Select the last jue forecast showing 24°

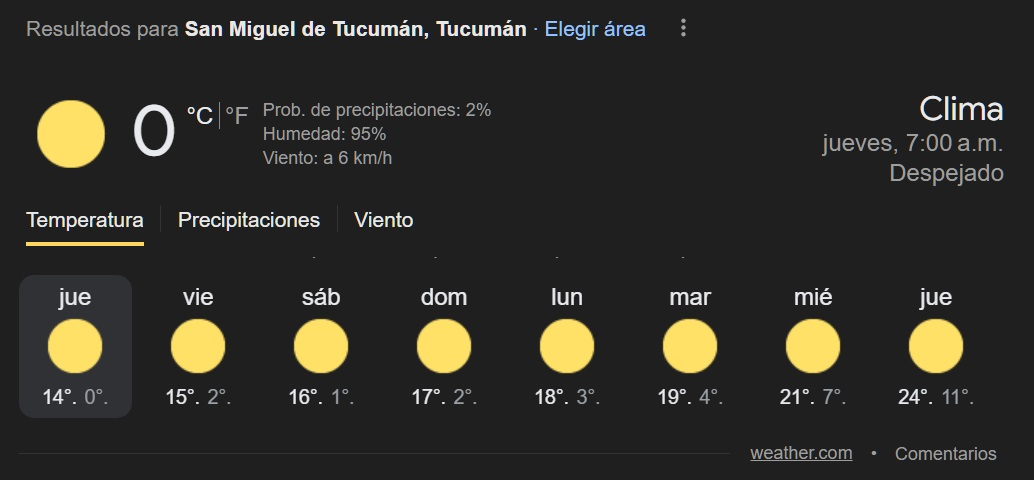pyautogui.click(x=936, y=346)
